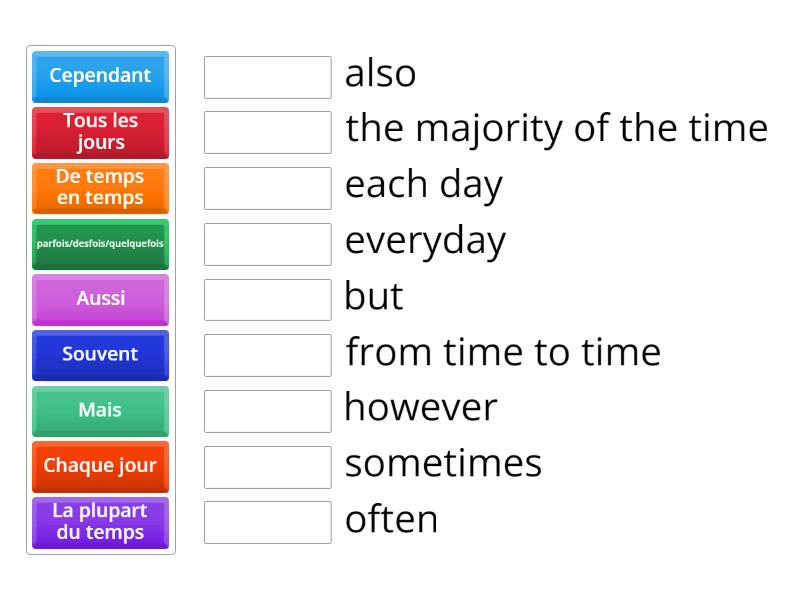Click the answer box beside the majority of the time

267,131
